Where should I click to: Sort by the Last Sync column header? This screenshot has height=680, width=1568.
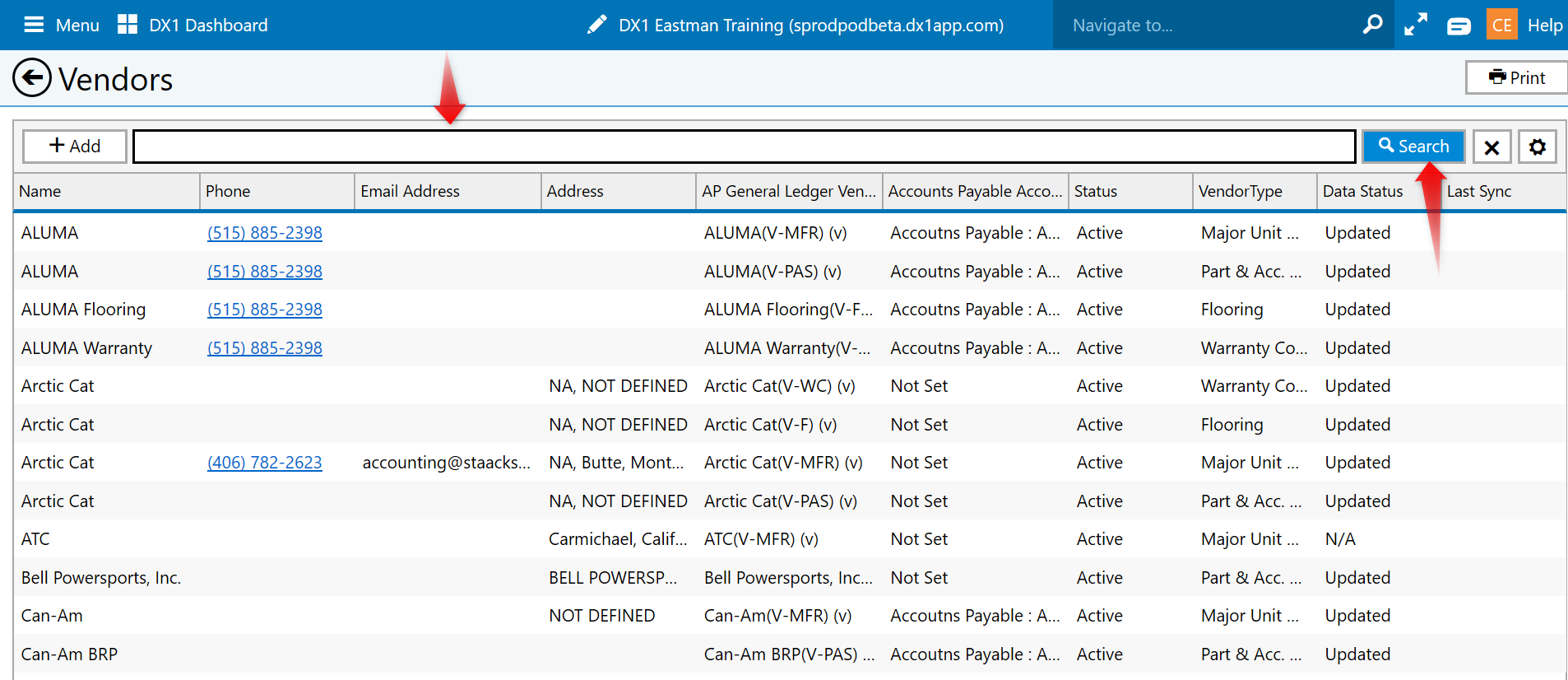click(x=1504, y=191)
